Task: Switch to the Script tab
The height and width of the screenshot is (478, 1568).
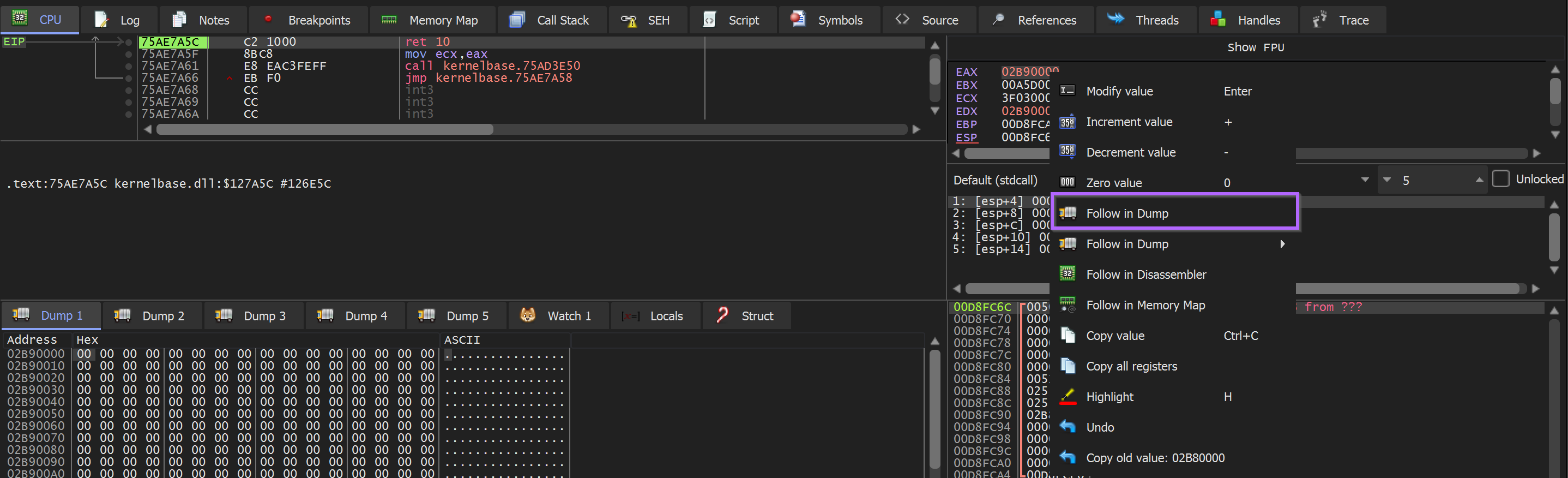Action: (733, 20)
